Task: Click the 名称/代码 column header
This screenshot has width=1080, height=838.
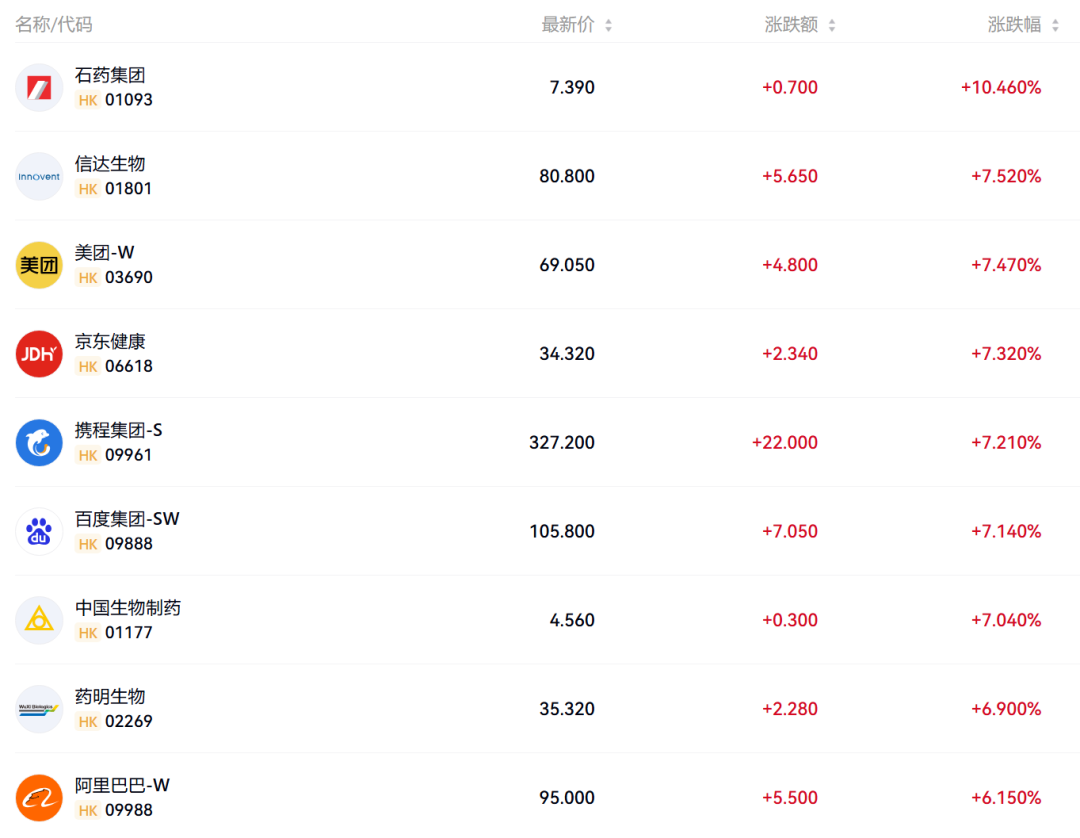Action: [x=54, y=25]
